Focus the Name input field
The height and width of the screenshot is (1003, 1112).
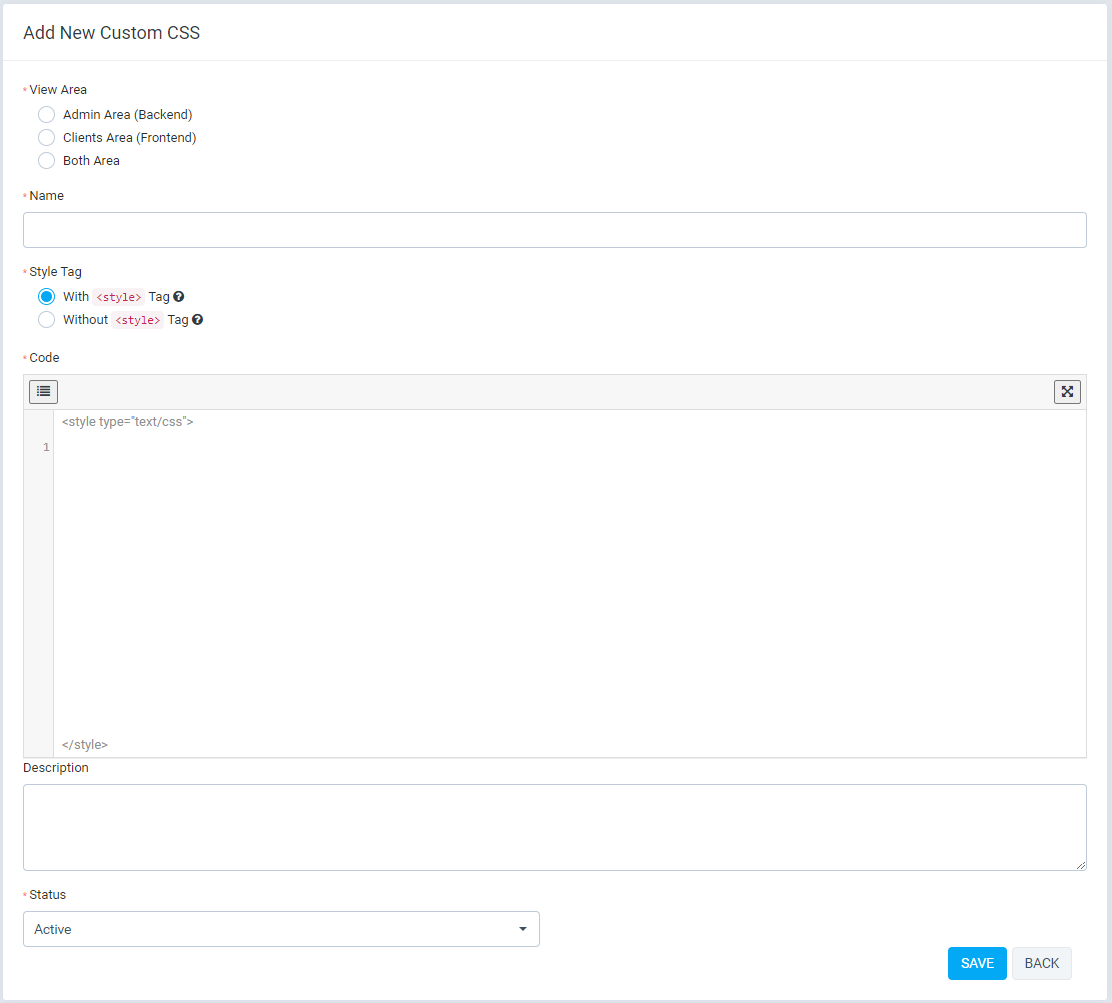click(x=554, y=230)
